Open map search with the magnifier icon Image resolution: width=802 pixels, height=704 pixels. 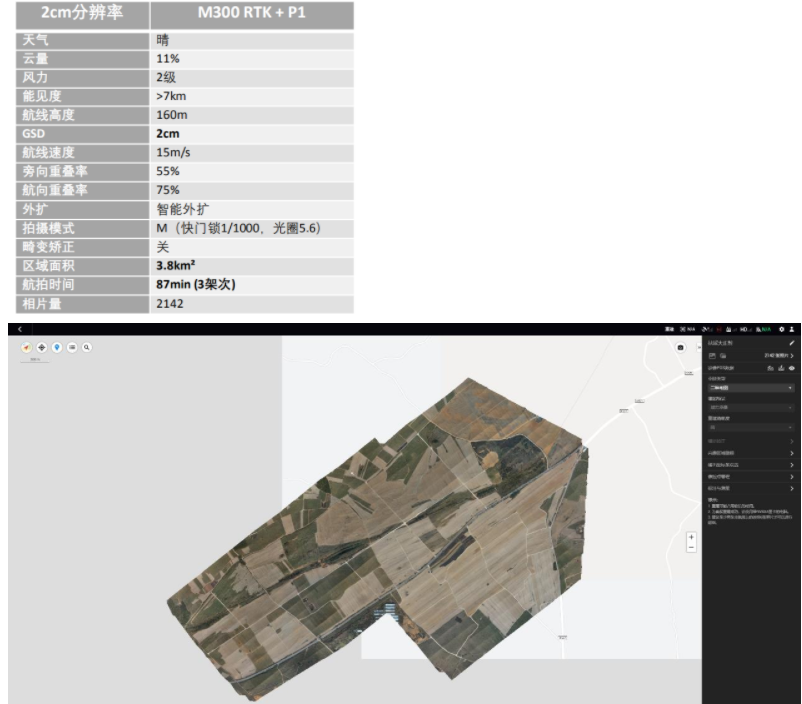pyautogui.click(x=87, y=347)
